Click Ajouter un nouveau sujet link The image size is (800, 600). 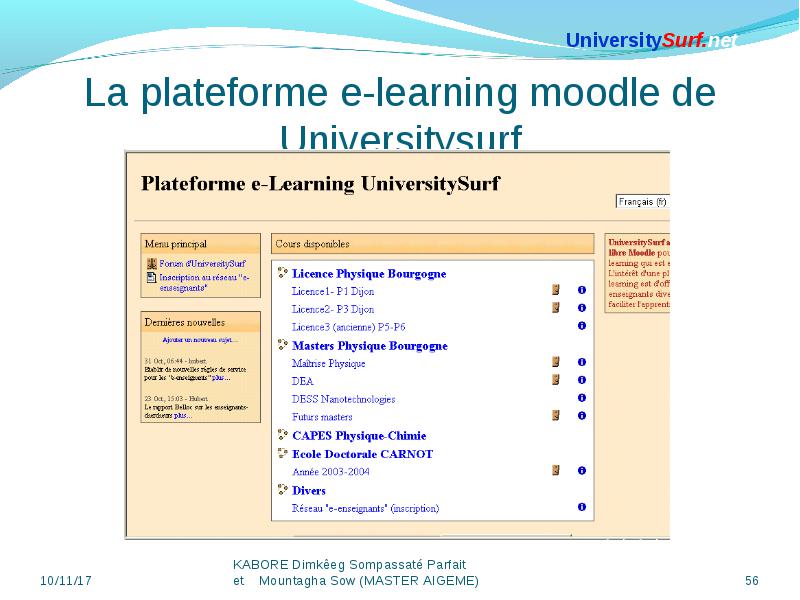(200, 340)
